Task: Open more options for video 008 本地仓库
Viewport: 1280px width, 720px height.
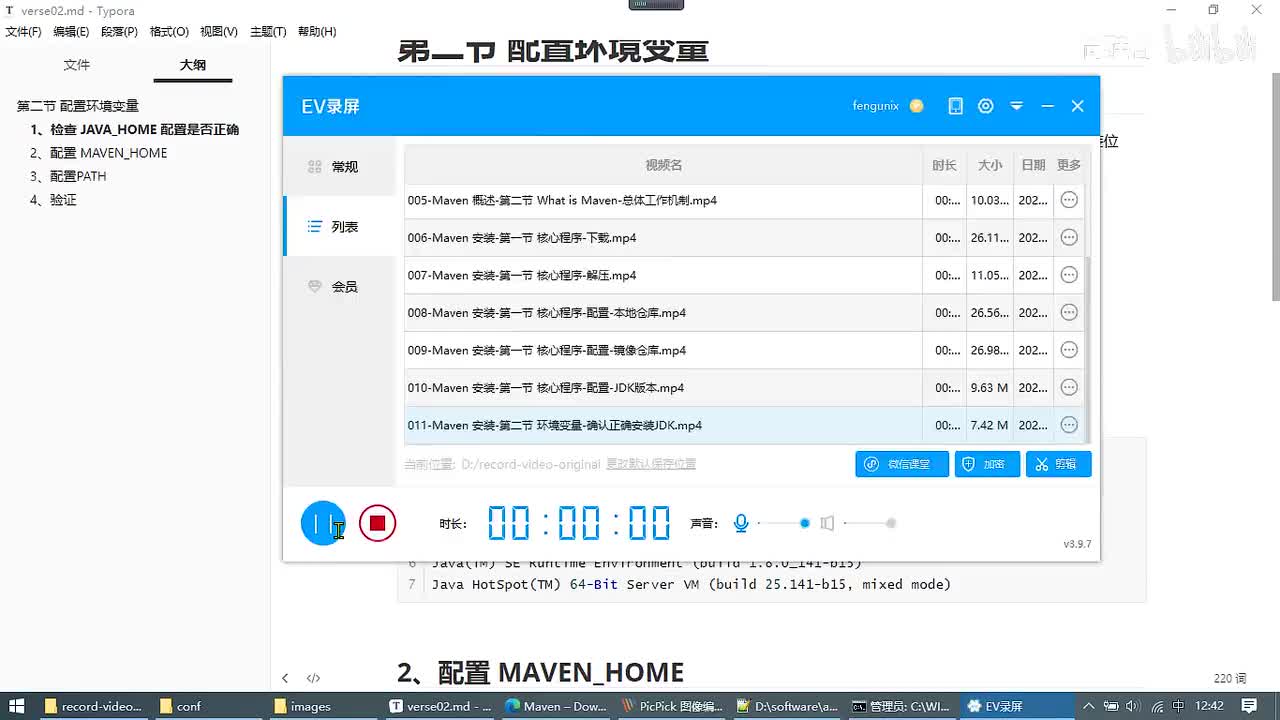Action: [x=1069, y=313]
